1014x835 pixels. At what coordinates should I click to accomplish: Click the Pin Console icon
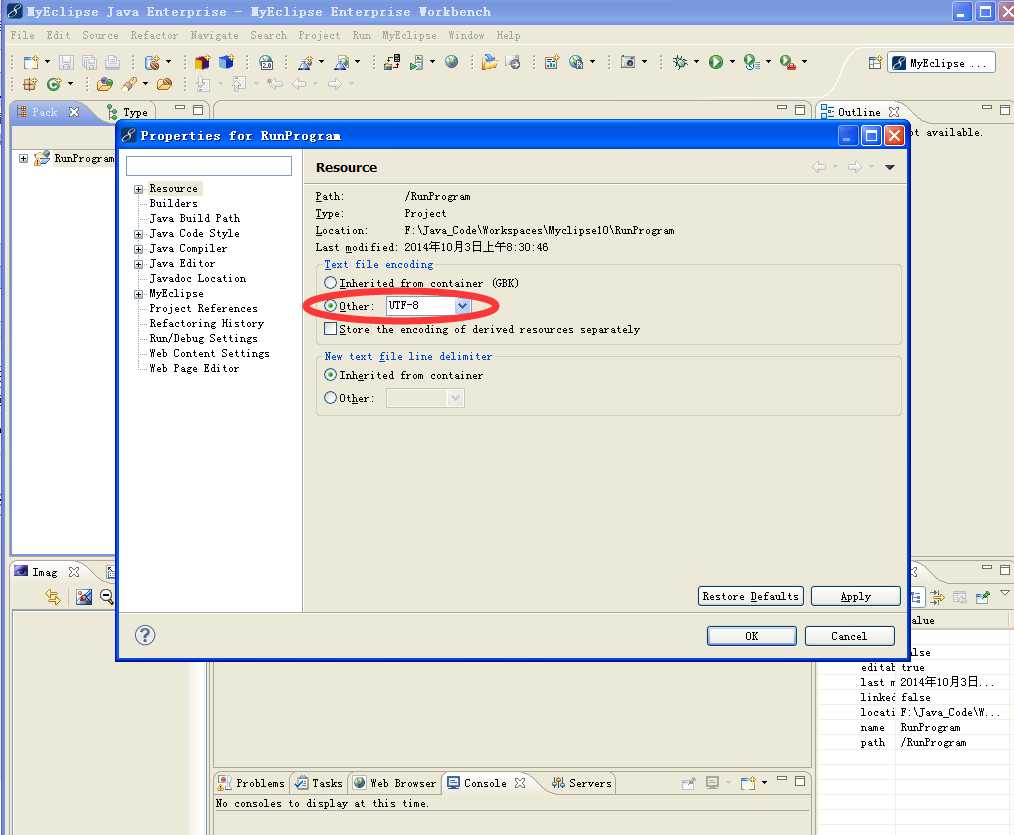(688, 783)
